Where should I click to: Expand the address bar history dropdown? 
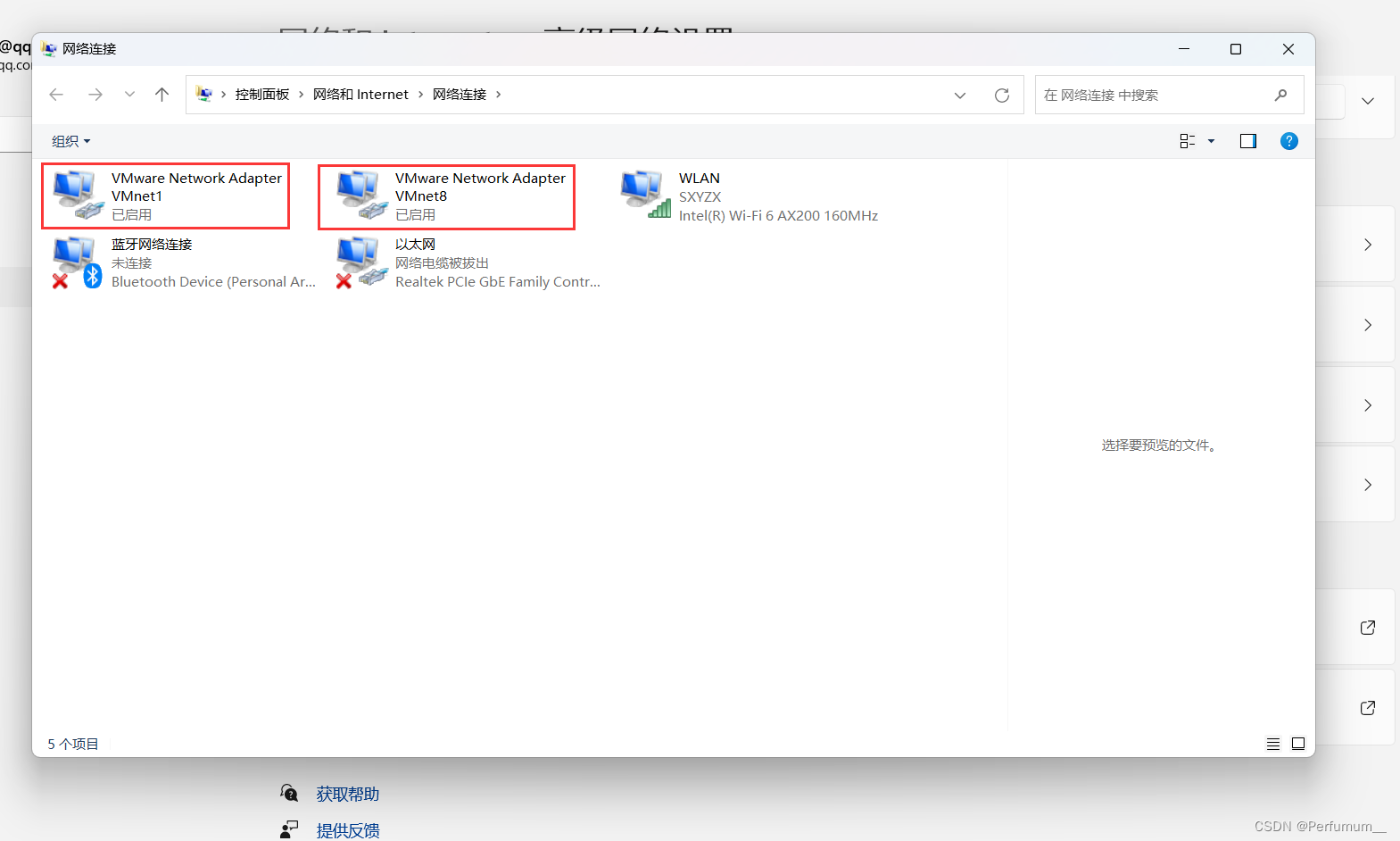pos(960,96)
